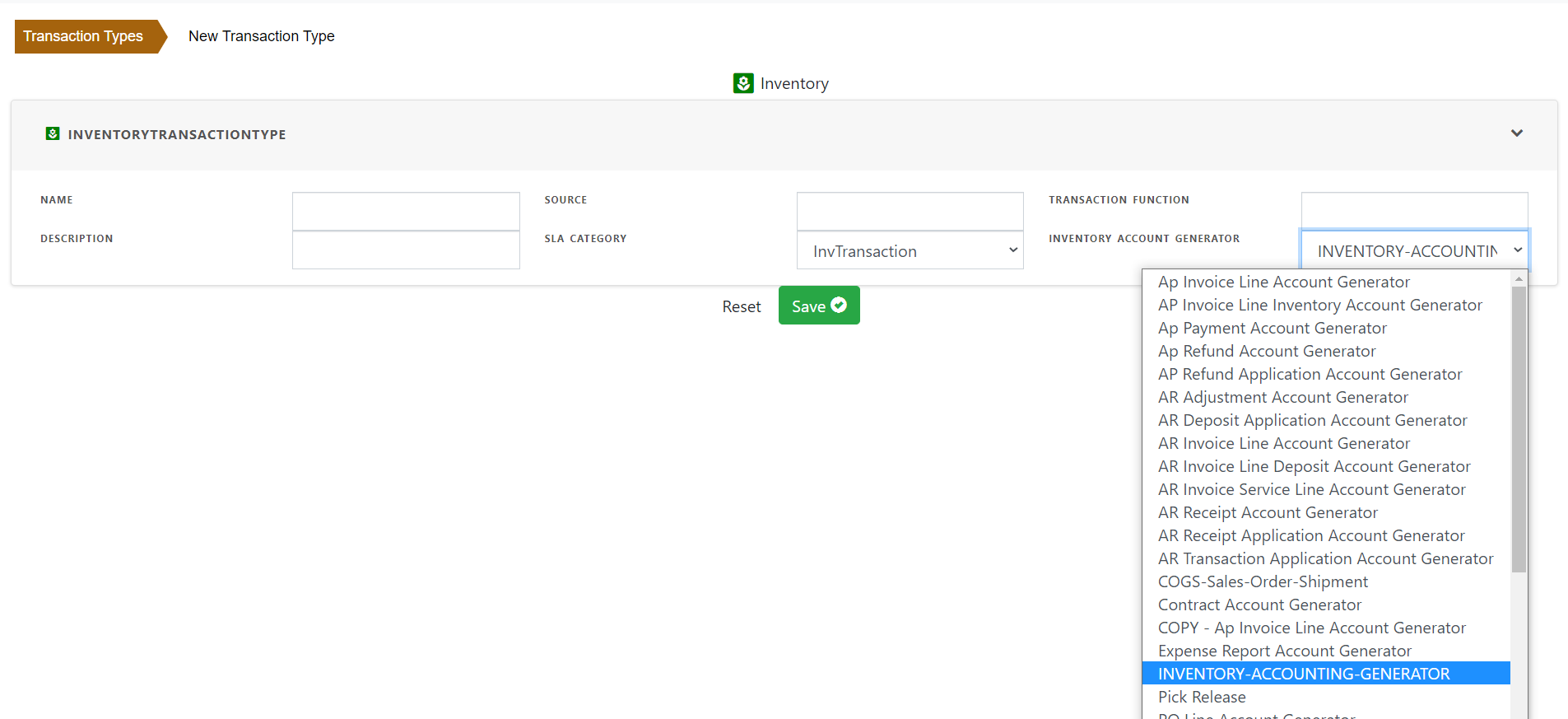The width and height of the screenshot is (1568, 719).
Task: Click the Description field label
Action: pyautogui.click(x=77, y=239)
